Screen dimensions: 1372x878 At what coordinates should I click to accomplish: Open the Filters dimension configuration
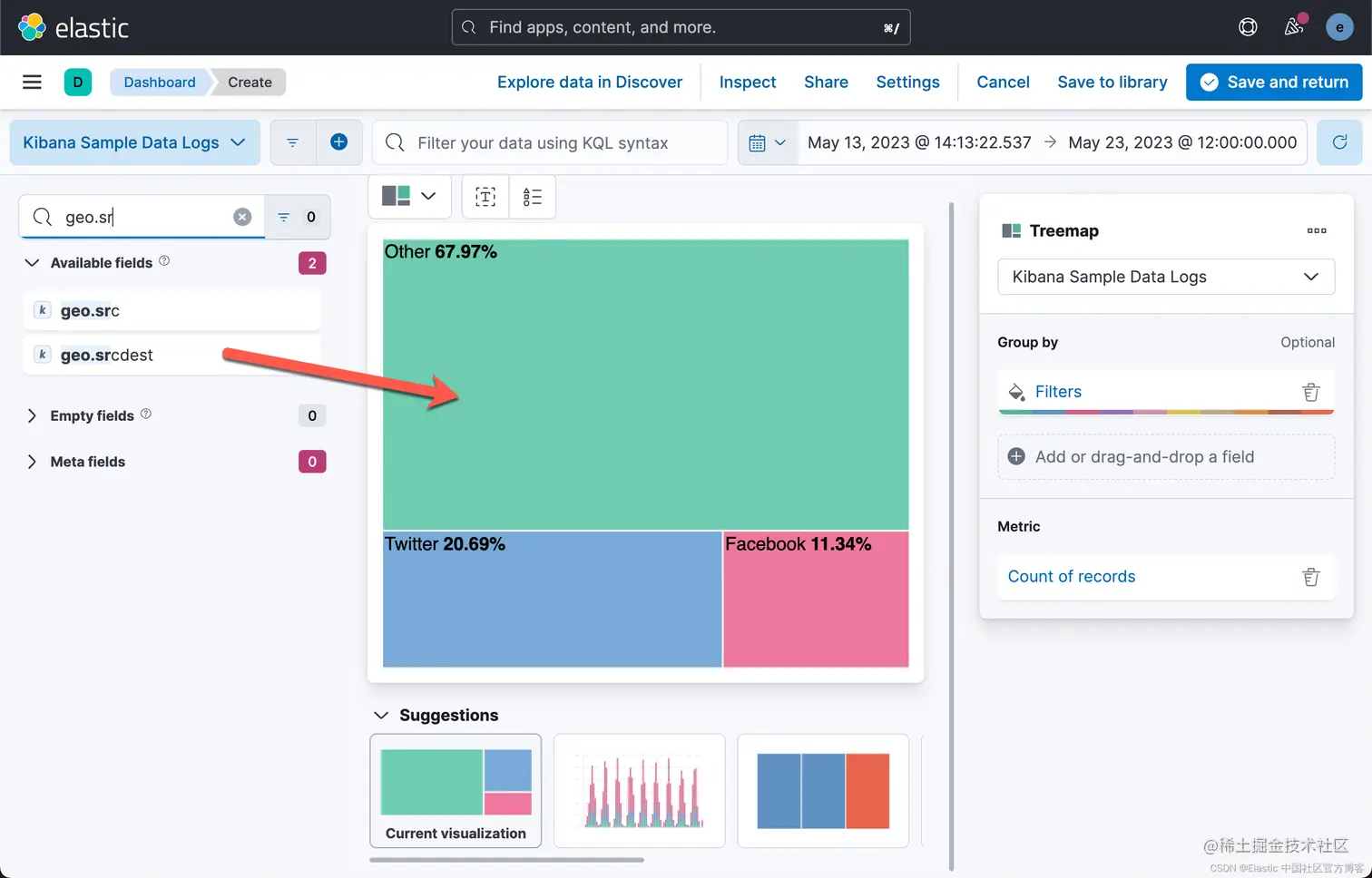tap(1058, 392)
